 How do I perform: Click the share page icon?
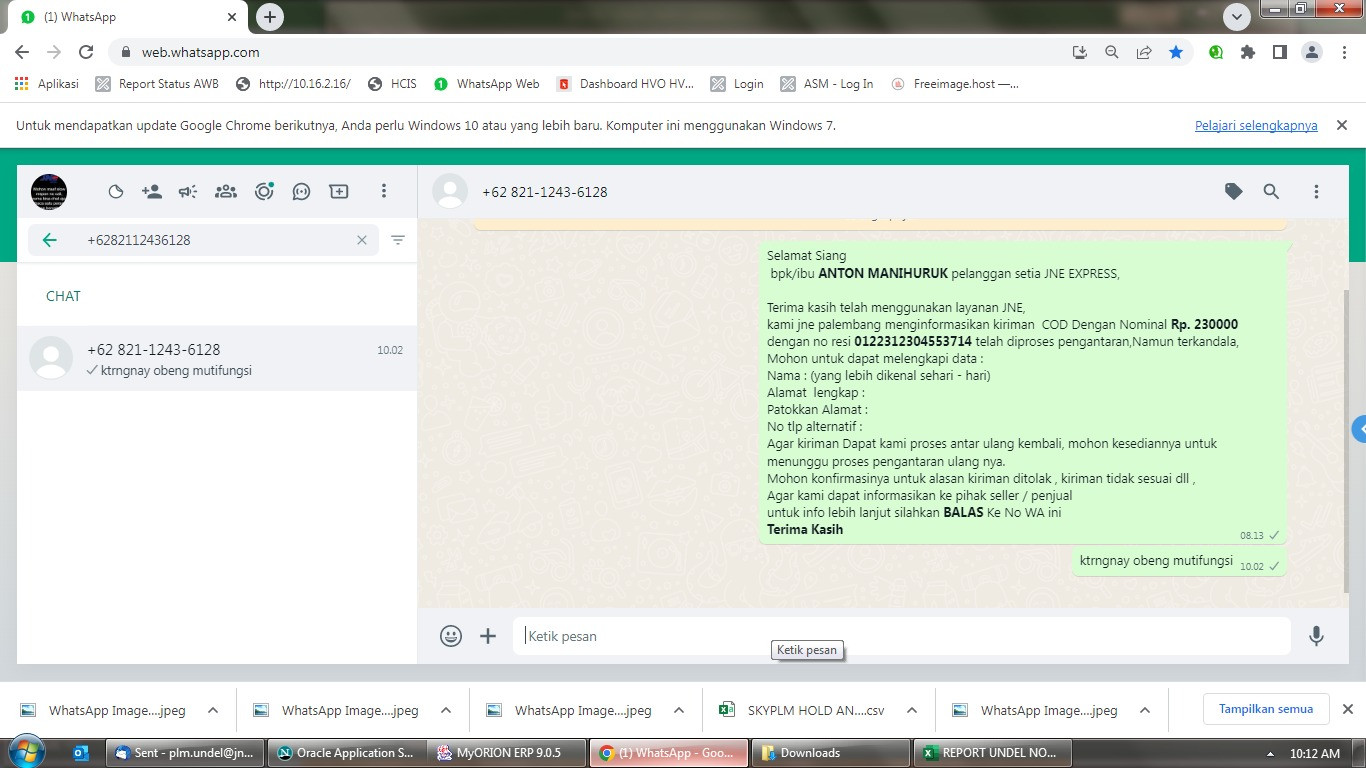[1144, 52]
